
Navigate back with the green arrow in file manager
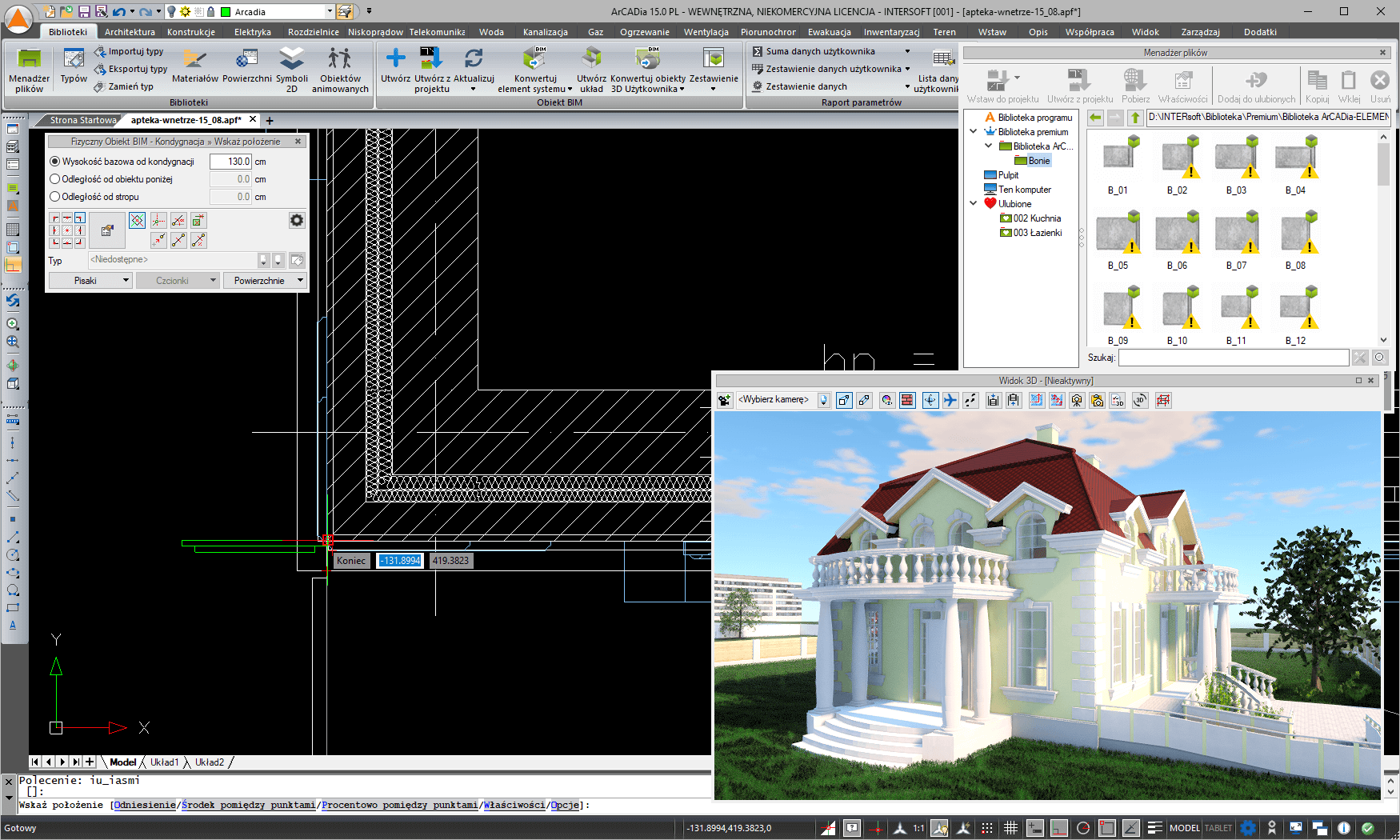[1095, 118]
